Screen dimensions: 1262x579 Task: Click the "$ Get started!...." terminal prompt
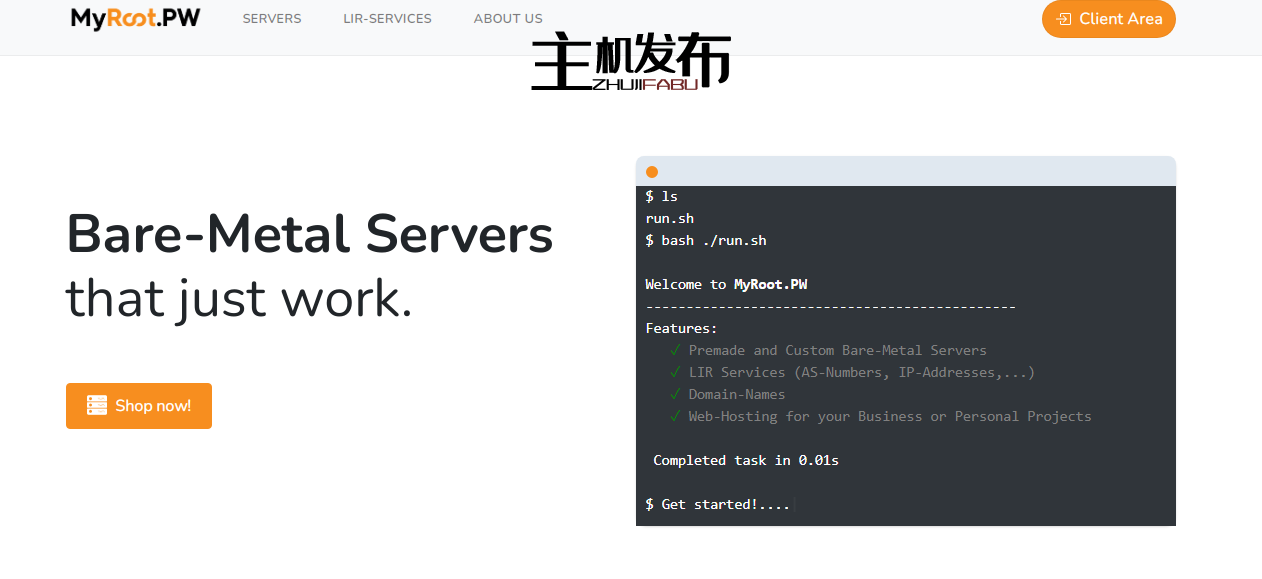tap(718, 504)
